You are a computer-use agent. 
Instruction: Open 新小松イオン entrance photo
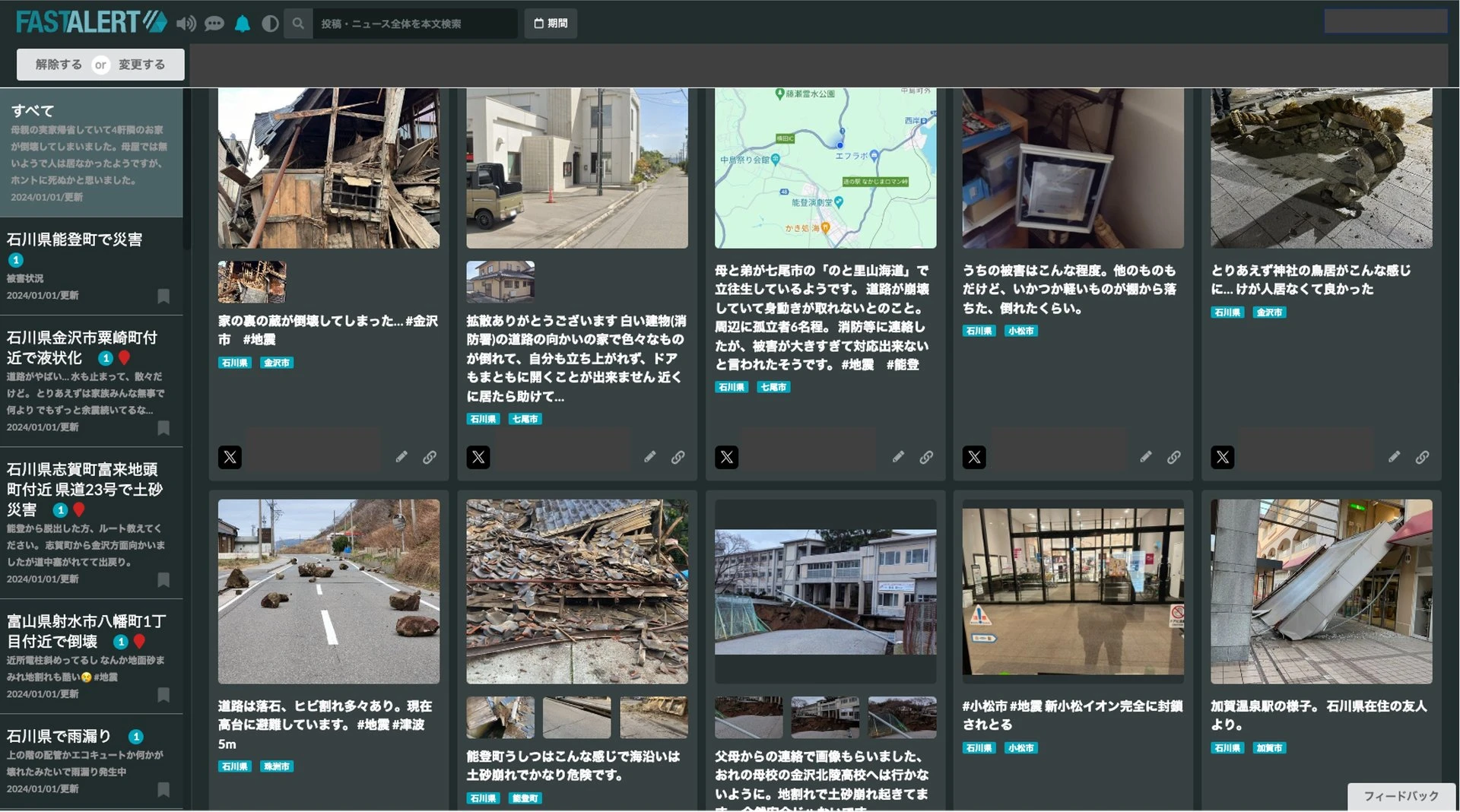1073,591
